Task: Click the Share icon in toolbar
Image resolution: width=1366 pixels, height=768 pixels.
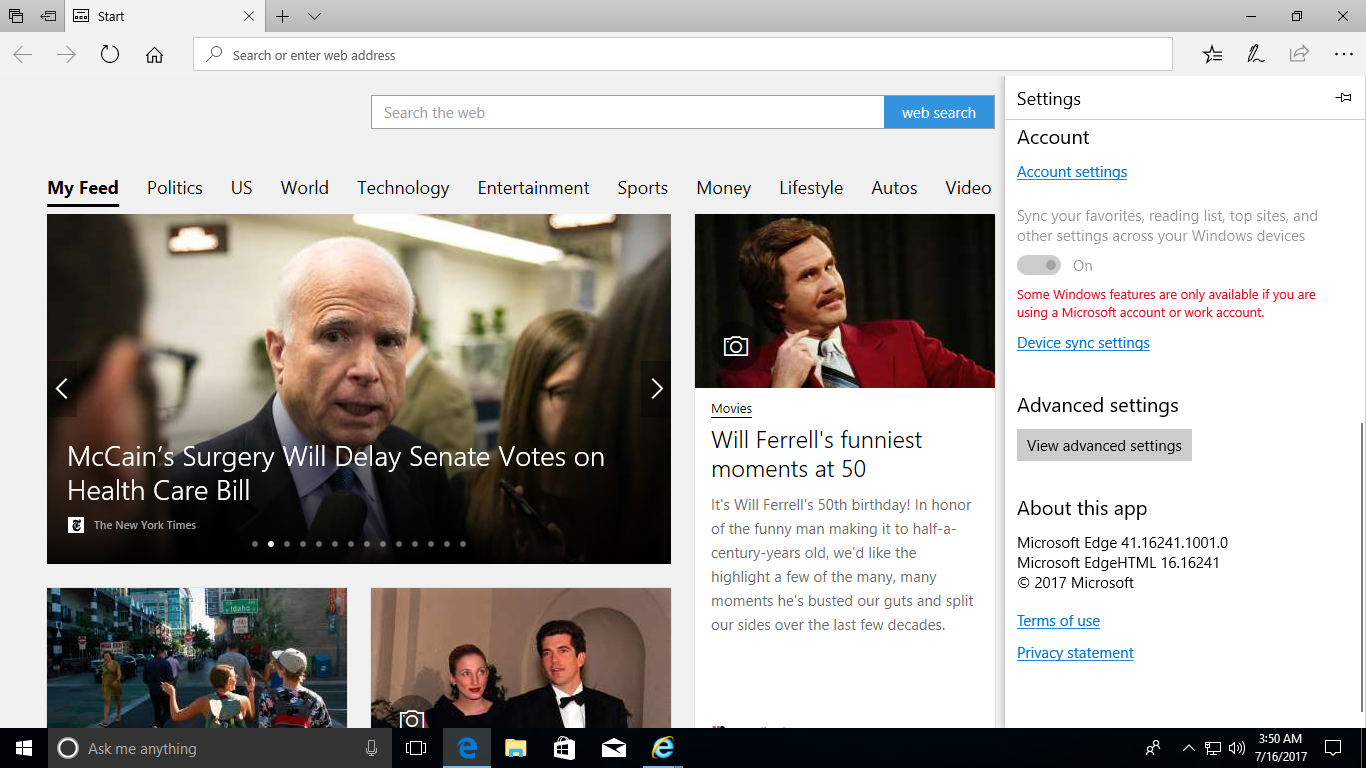Action: pyautogui.click(x=1299, y=55)
